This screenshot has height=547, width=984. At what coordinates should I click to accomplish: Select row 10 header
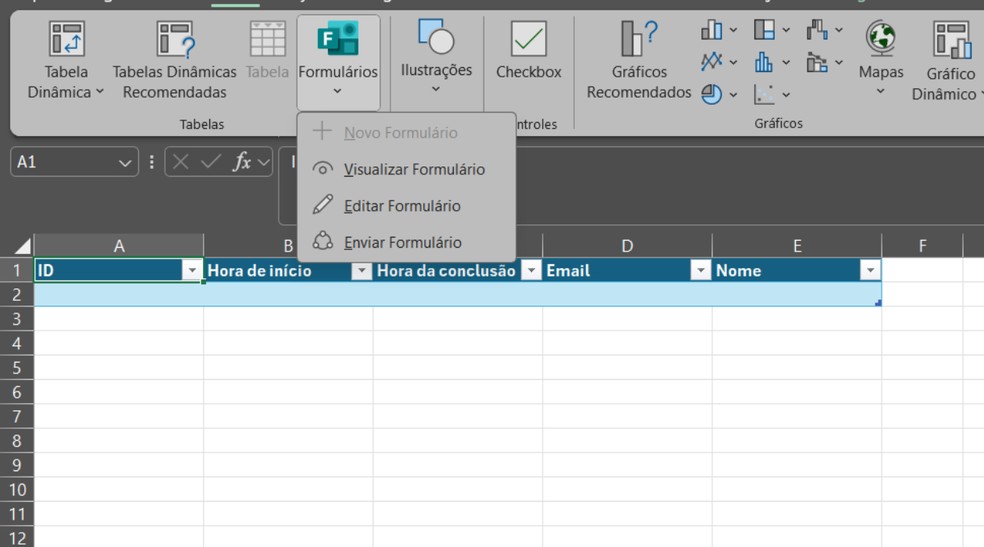point(17,490)
